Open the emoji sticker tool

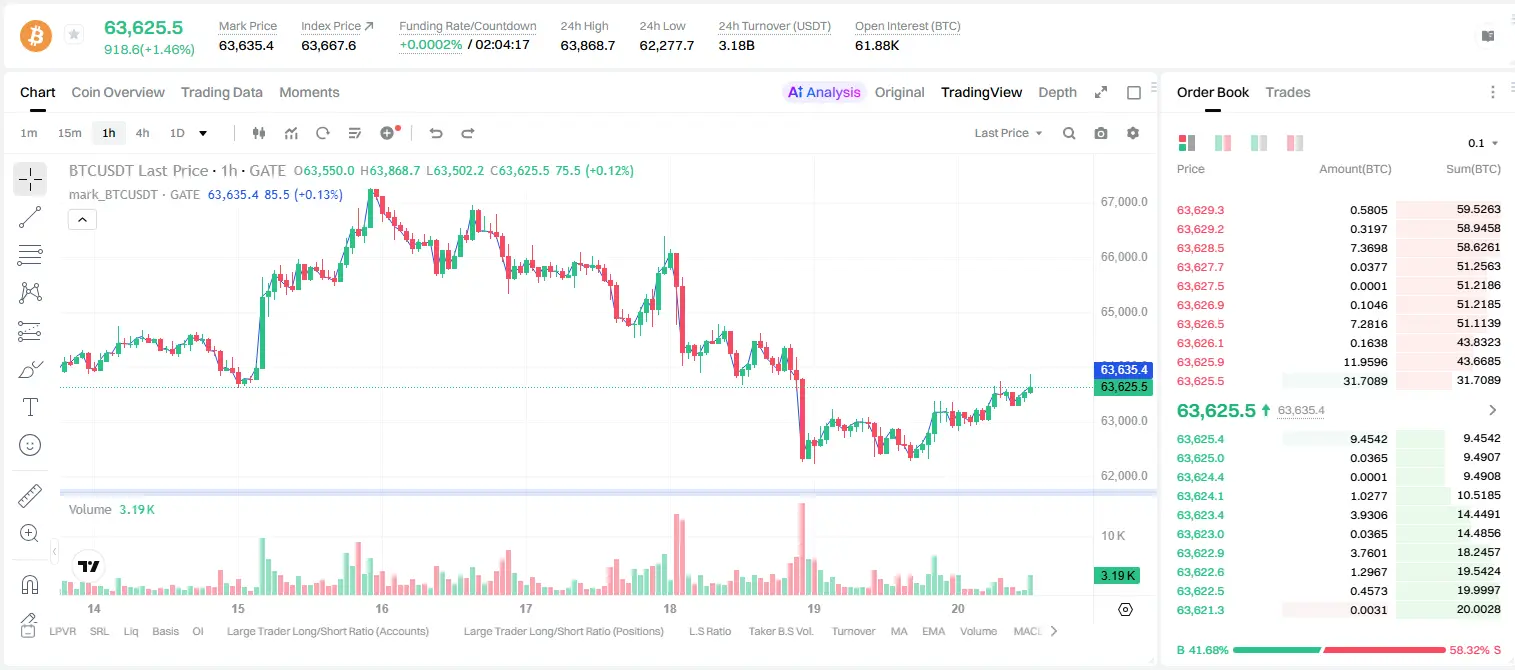coord(30,445)
